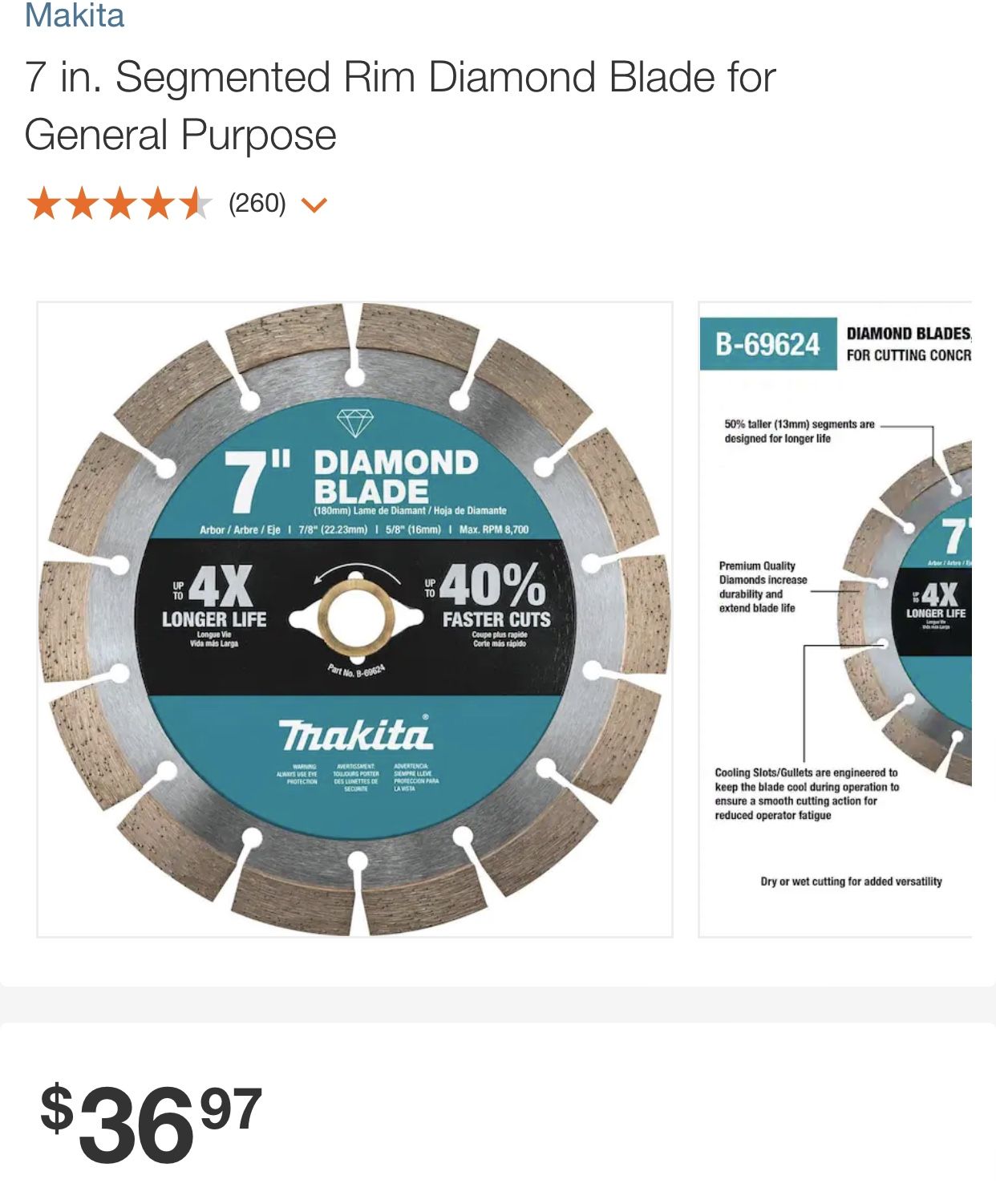The height and width of the screenshot is (1204, 996).
Task: Click the "Premium Quality Diamonds" callout text
Action: [763, 586]
